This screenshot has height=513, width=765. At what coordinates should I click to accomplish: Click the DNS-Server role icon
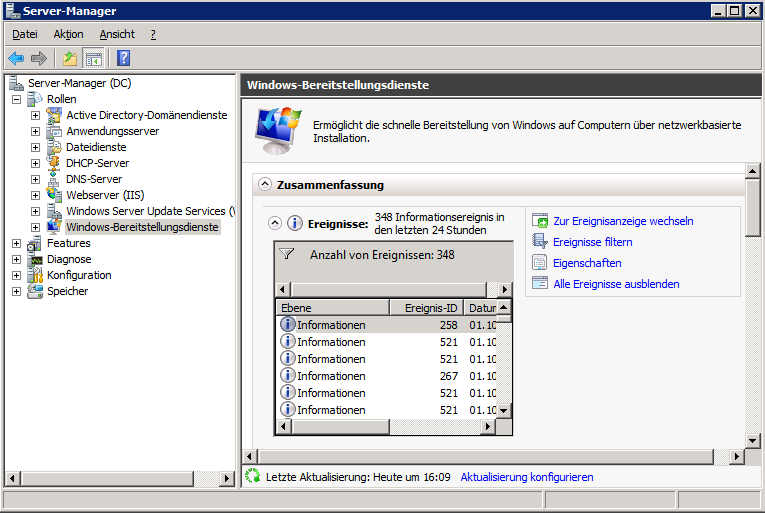pos(54,179)
